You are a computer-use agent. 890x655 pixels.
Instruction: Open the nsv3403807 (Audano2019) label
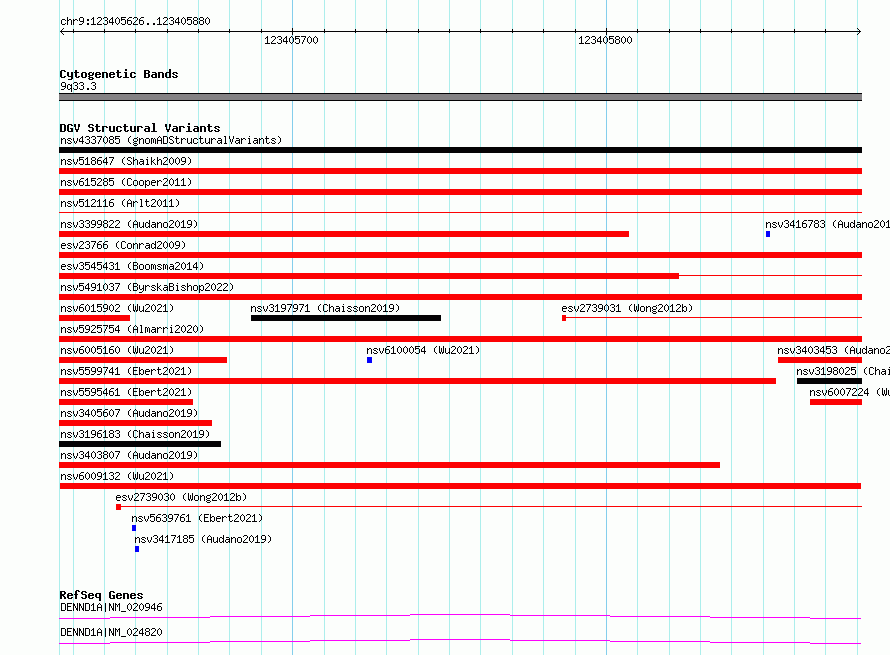click(129, 455)
